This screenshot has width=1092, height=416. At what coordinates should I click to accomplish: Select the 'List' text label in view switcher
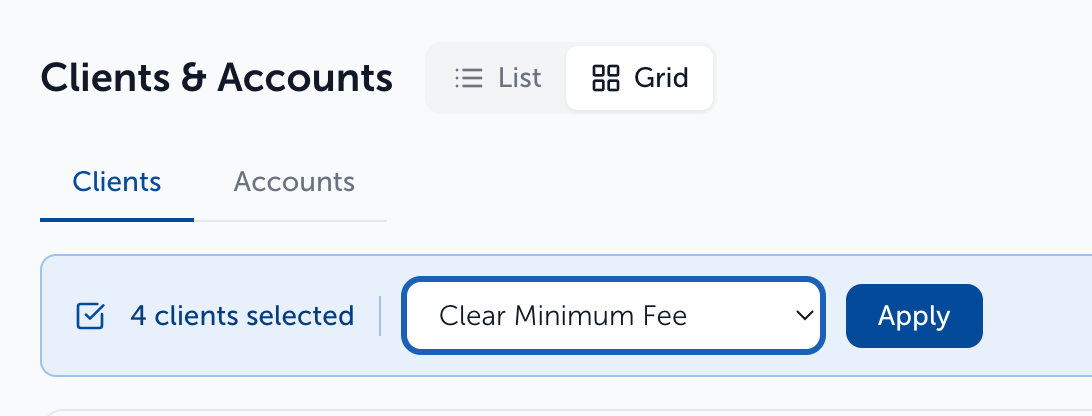click(x=520, y=78)
